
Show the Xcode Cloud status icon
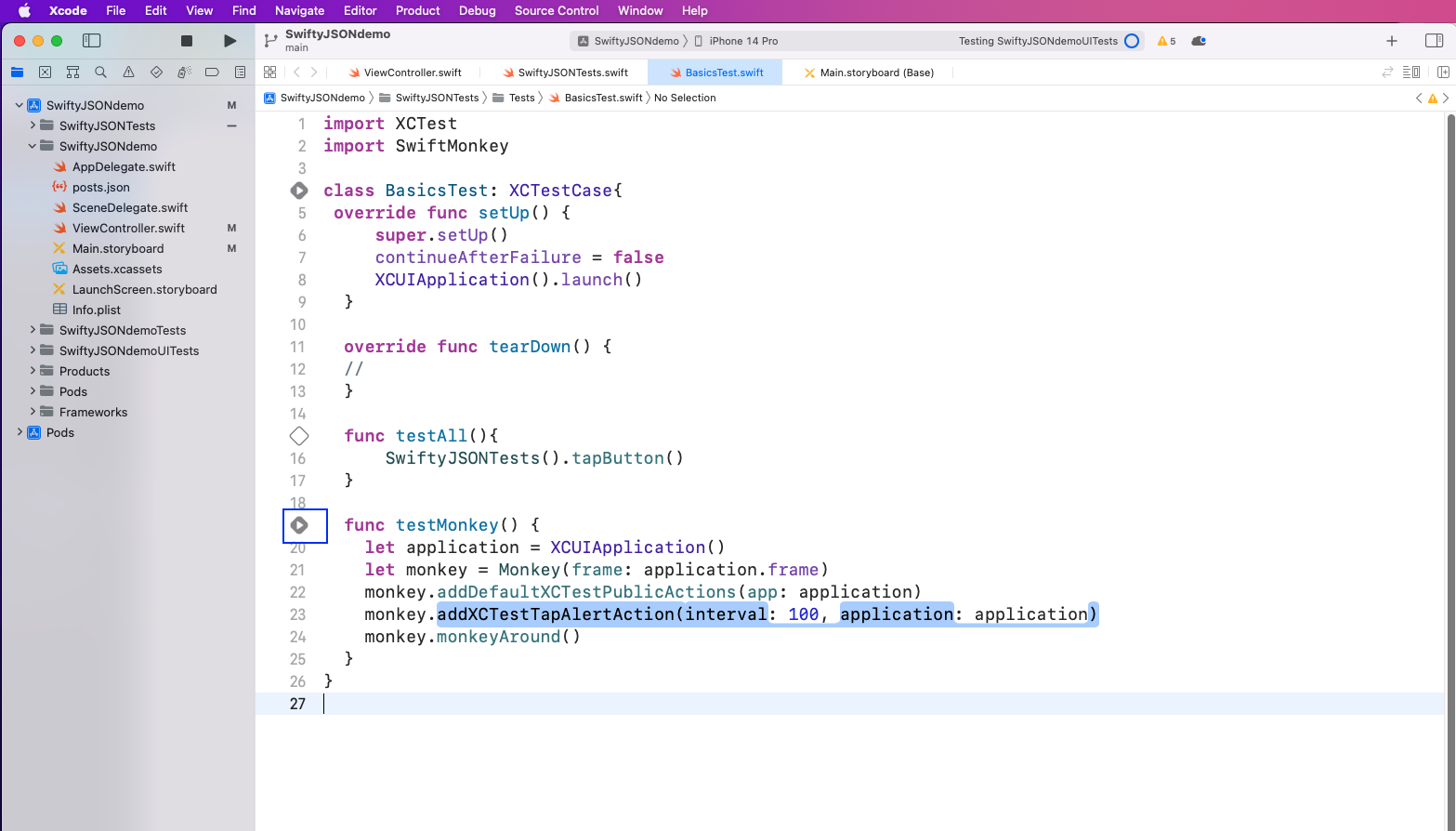click(1199, 41)
